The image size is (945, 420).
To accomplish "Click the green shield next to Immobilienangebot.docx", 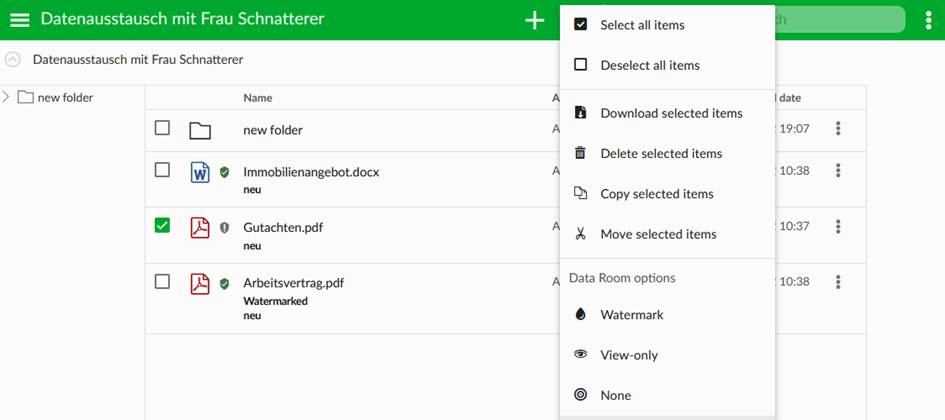I will [x=224, y=172].
